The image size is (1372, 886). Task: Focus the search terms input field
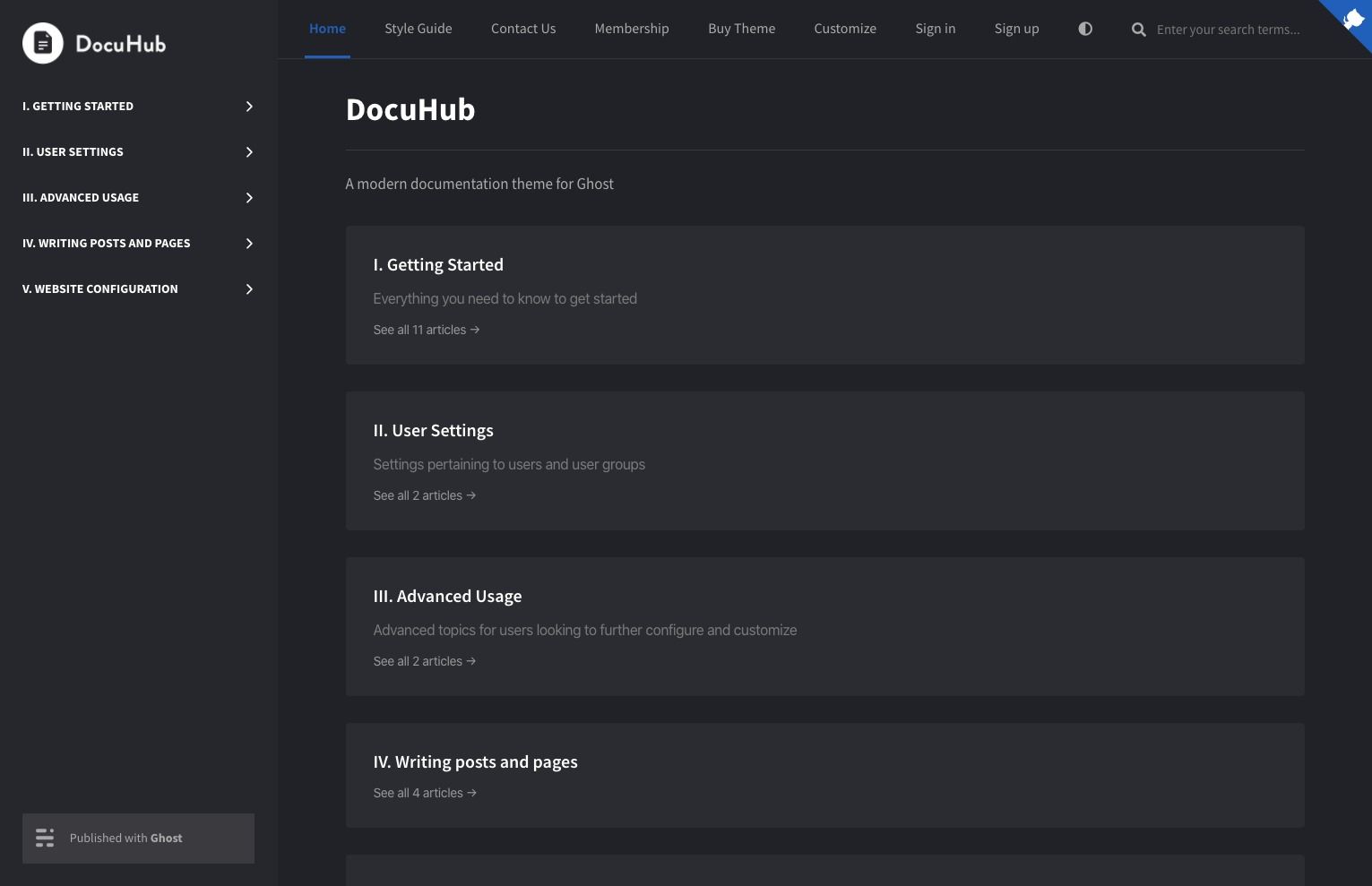coord(1229,30)
